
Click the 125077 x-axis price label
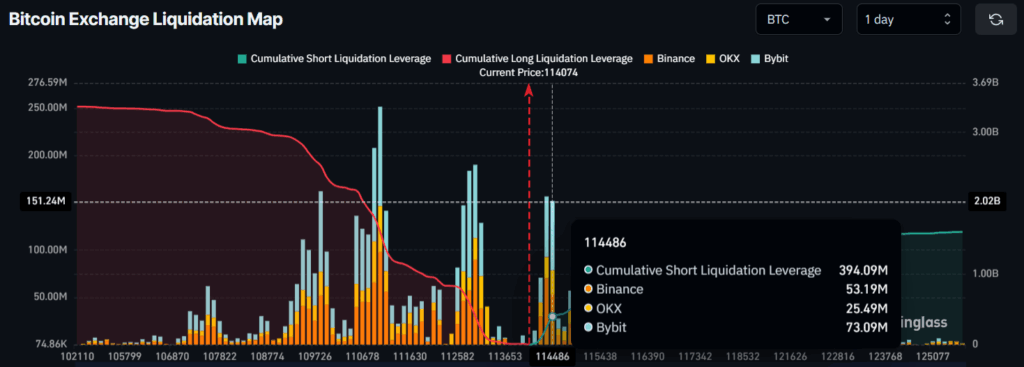(x=933, y=358)
